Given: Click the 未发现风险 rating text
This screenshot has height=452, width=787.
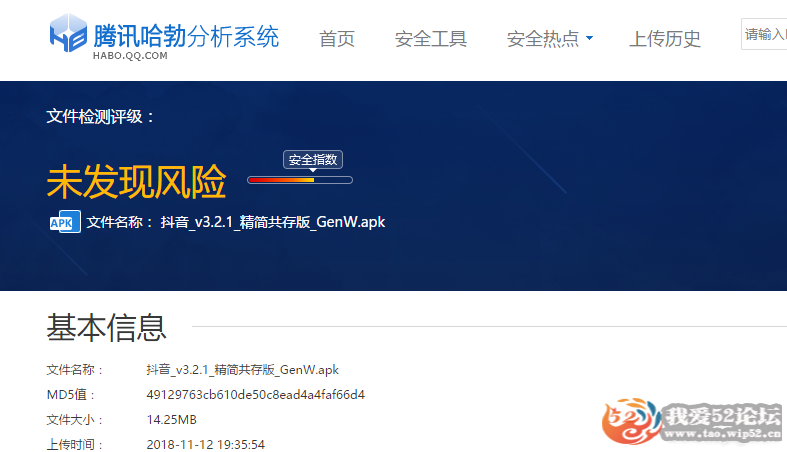Looking at the screenshot, I should click(x=137, y=181).
